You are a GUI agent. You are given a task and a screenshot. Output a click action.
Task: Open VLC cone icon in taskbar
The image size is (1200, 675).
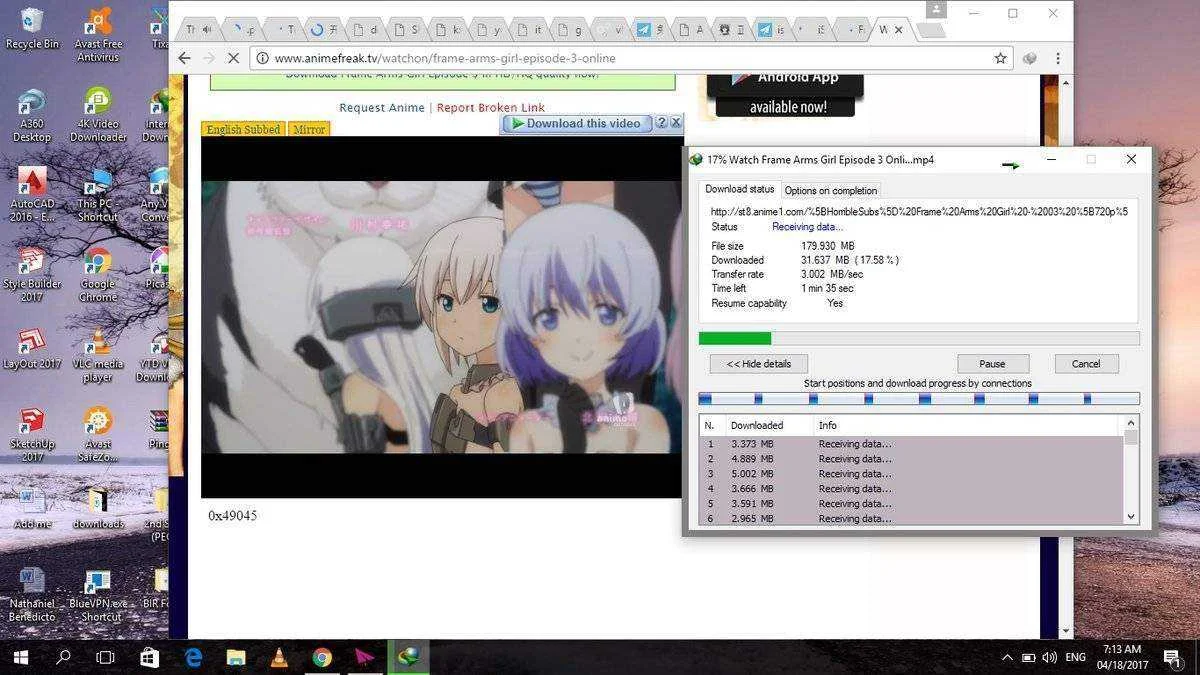tap(279, 657)
